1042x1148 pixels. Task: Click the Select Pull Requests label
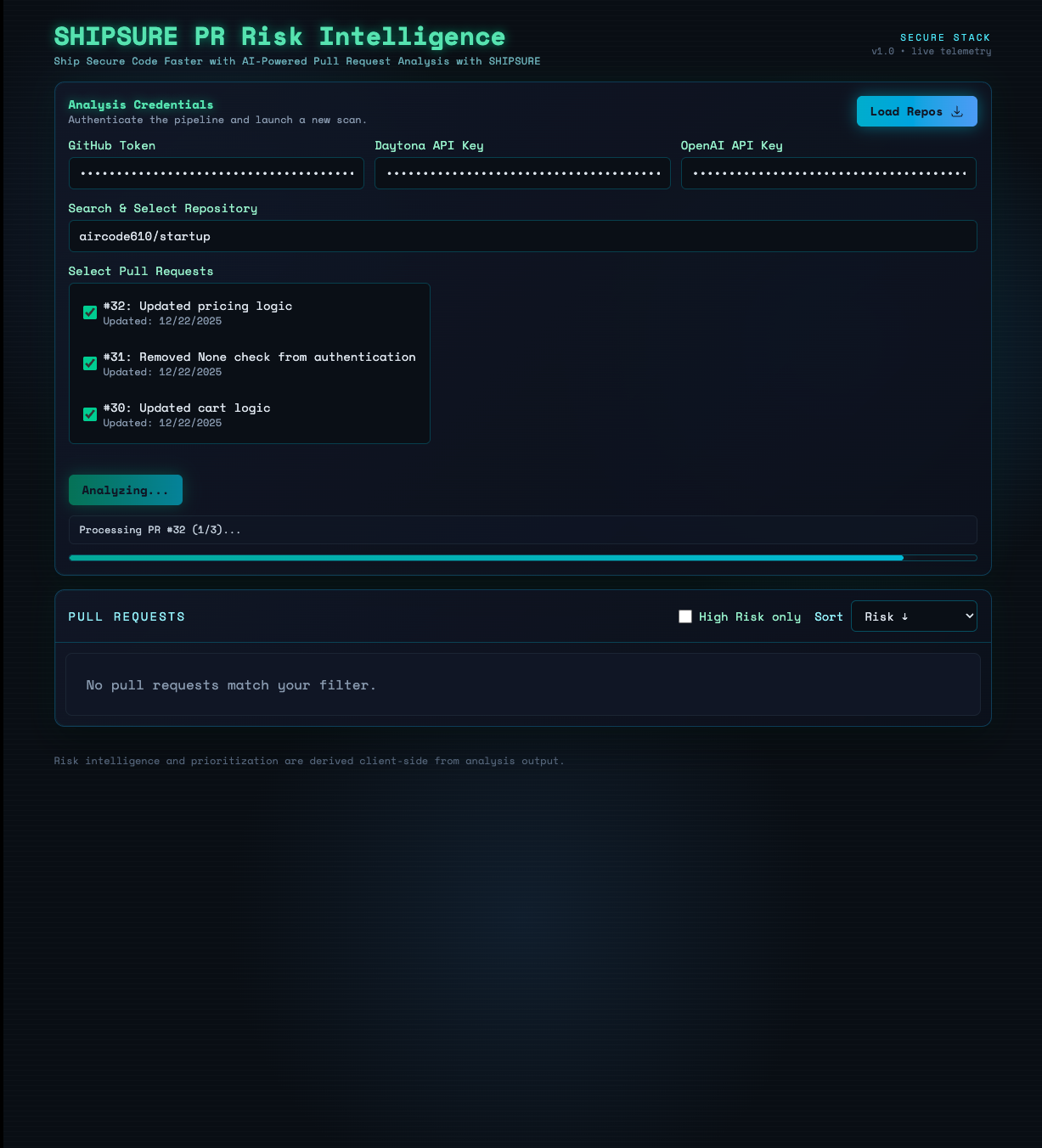(141, 271)
